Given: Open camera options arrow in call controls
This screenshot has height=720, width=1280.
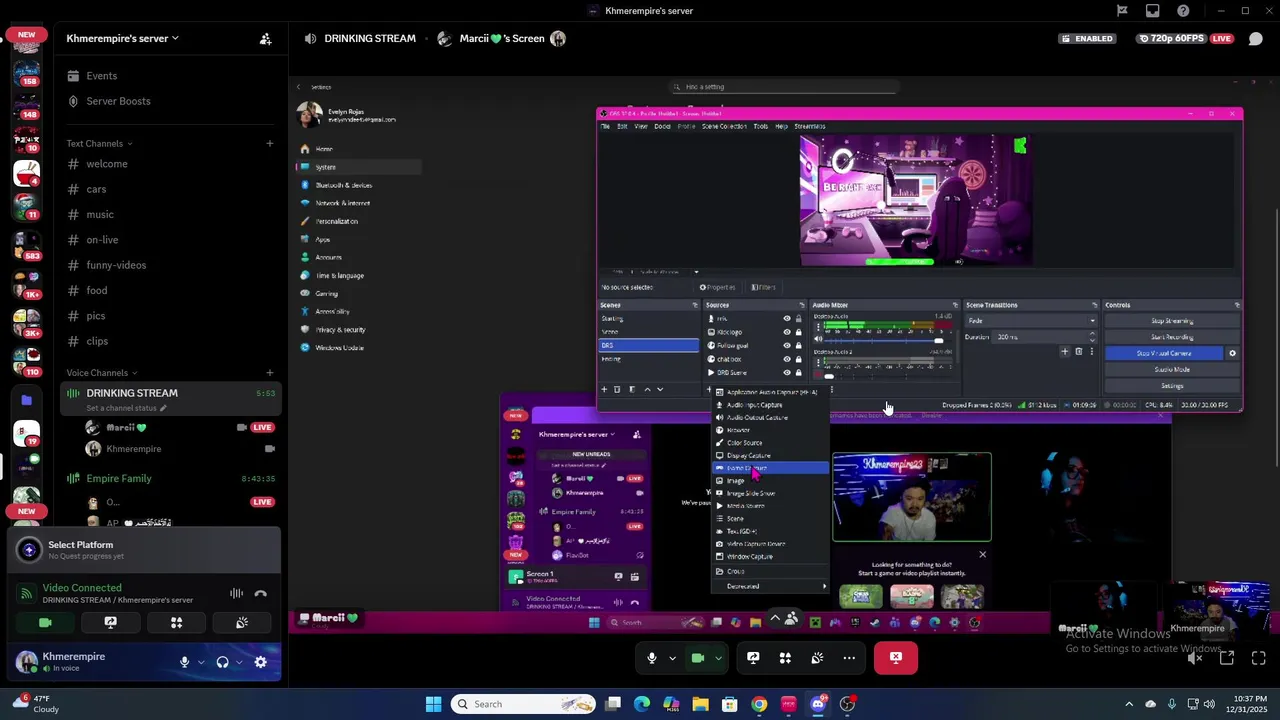Looking at the screenshot, I should pos(718,658).
